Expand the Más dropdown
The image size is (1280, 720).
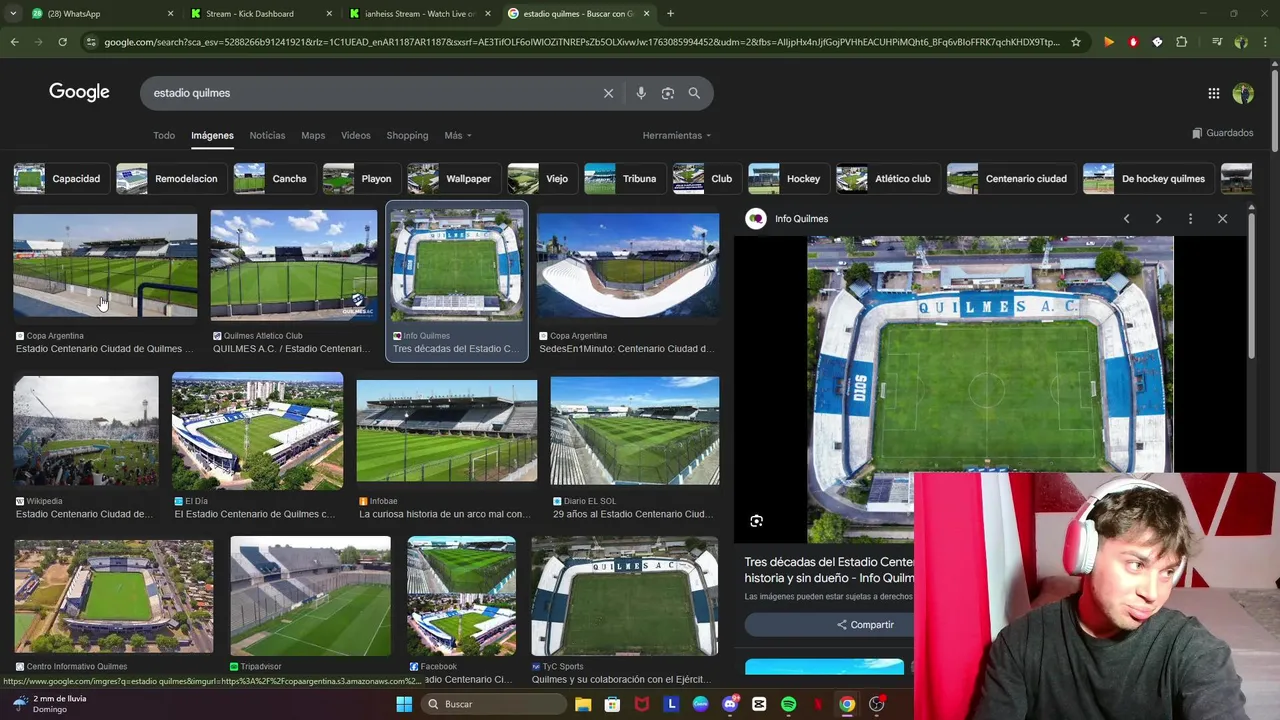[458, 135]
